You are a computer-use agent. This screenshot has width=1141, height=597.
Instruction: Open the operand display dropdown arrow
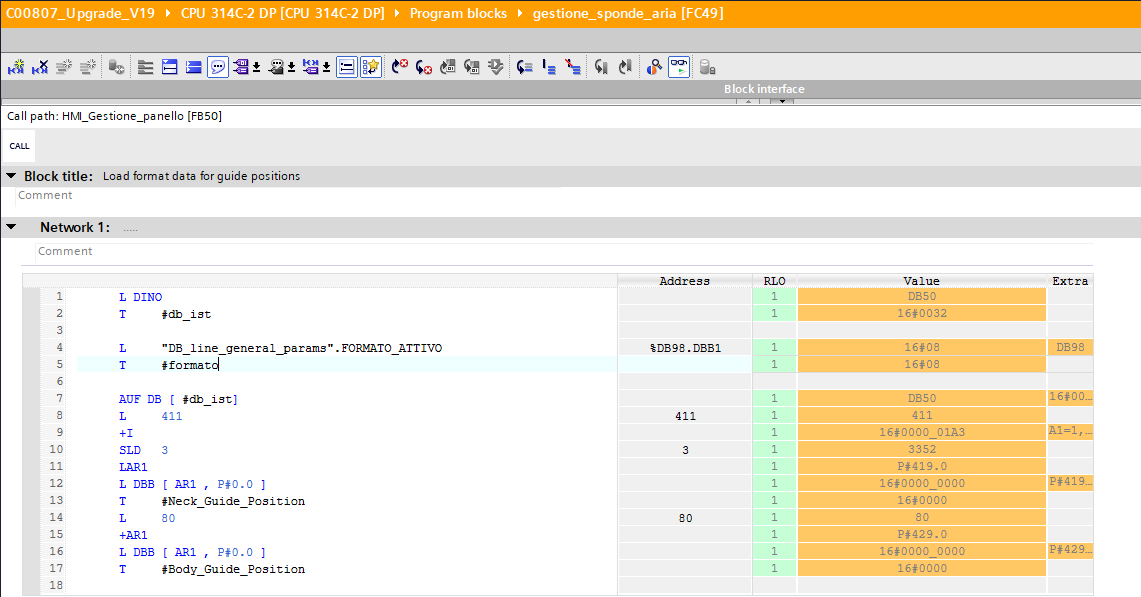click(256, 68)
